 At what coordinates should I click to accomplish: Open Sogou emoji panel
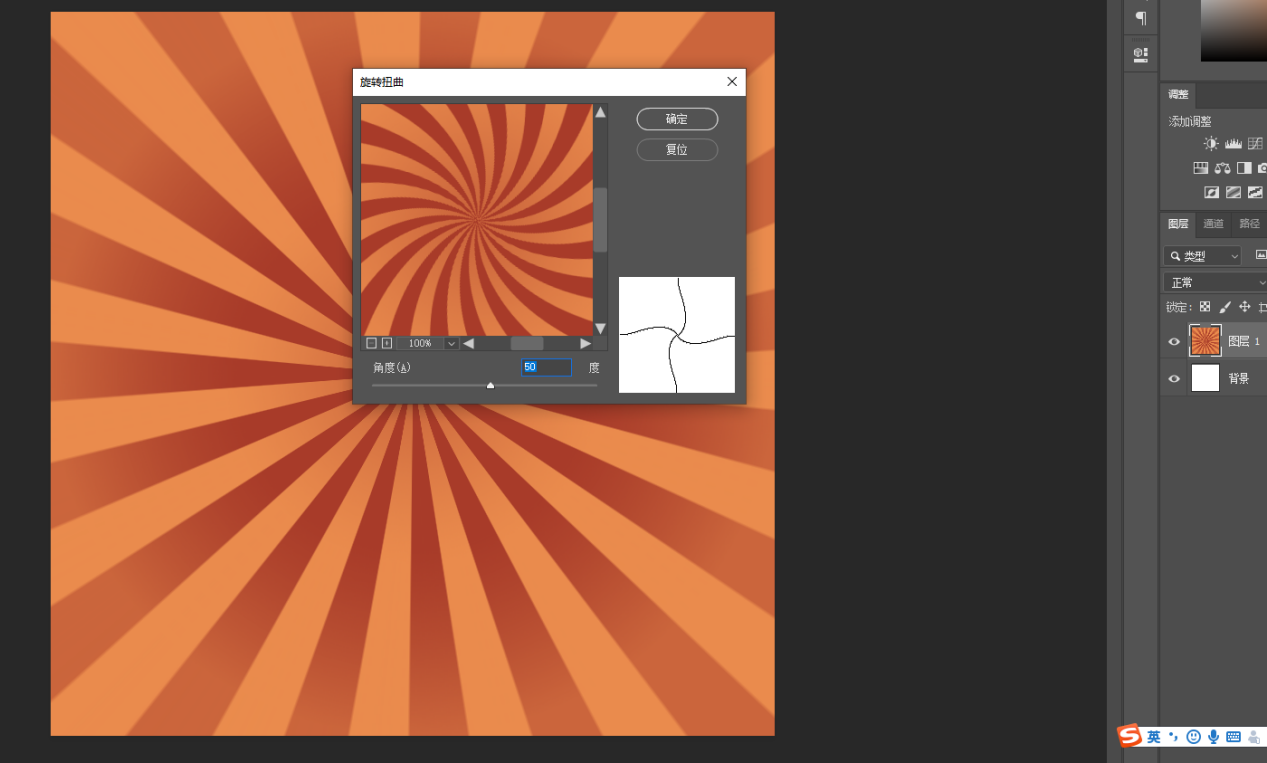[x=1194, y=737]
